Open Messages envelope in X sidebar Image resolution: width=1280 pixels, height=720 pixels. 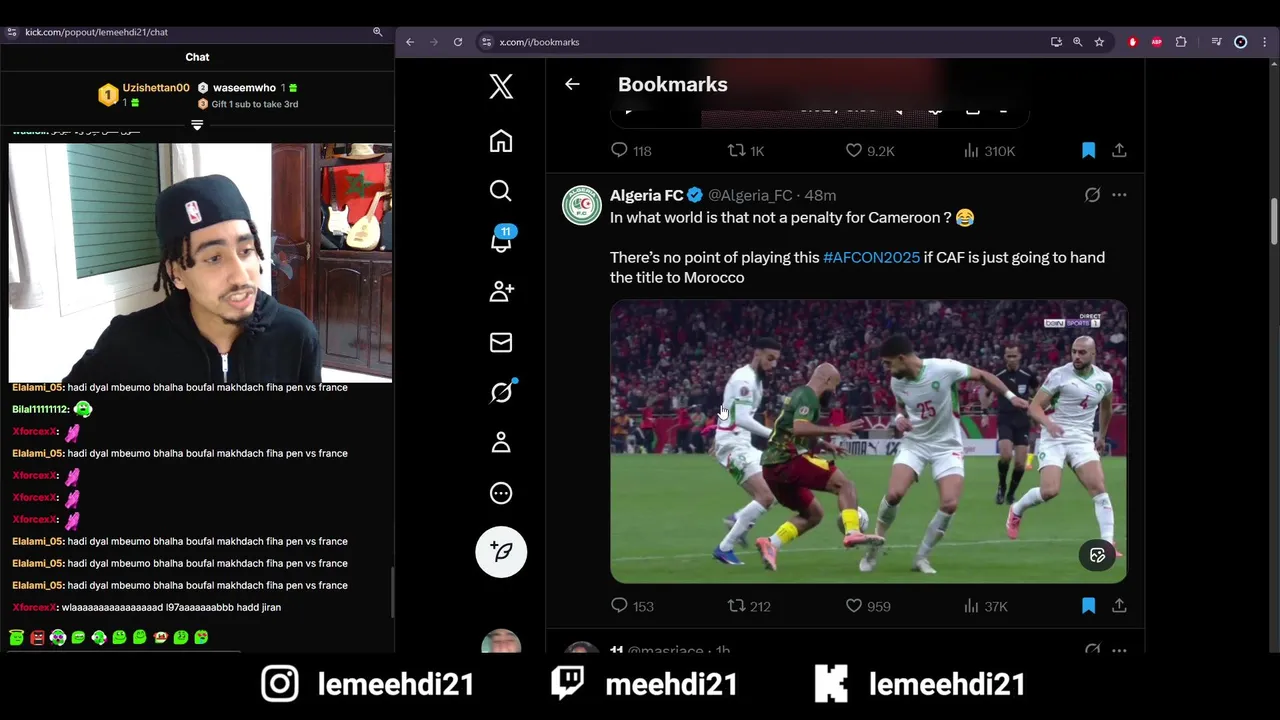[x=501, y=342]
